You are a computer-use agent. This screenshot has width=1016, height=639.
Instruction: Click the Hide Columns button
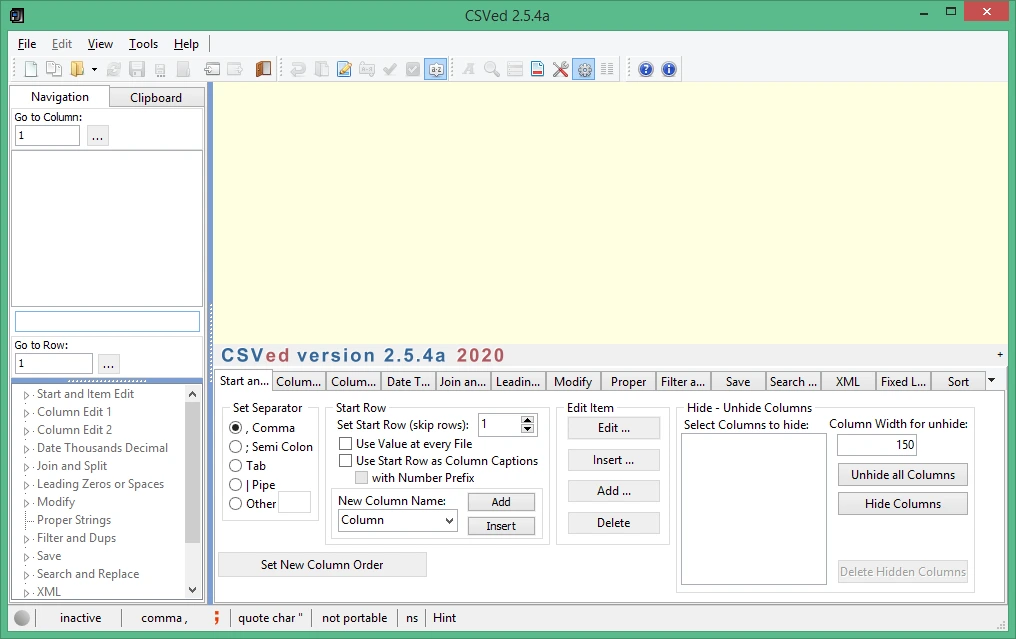(903, 504)
